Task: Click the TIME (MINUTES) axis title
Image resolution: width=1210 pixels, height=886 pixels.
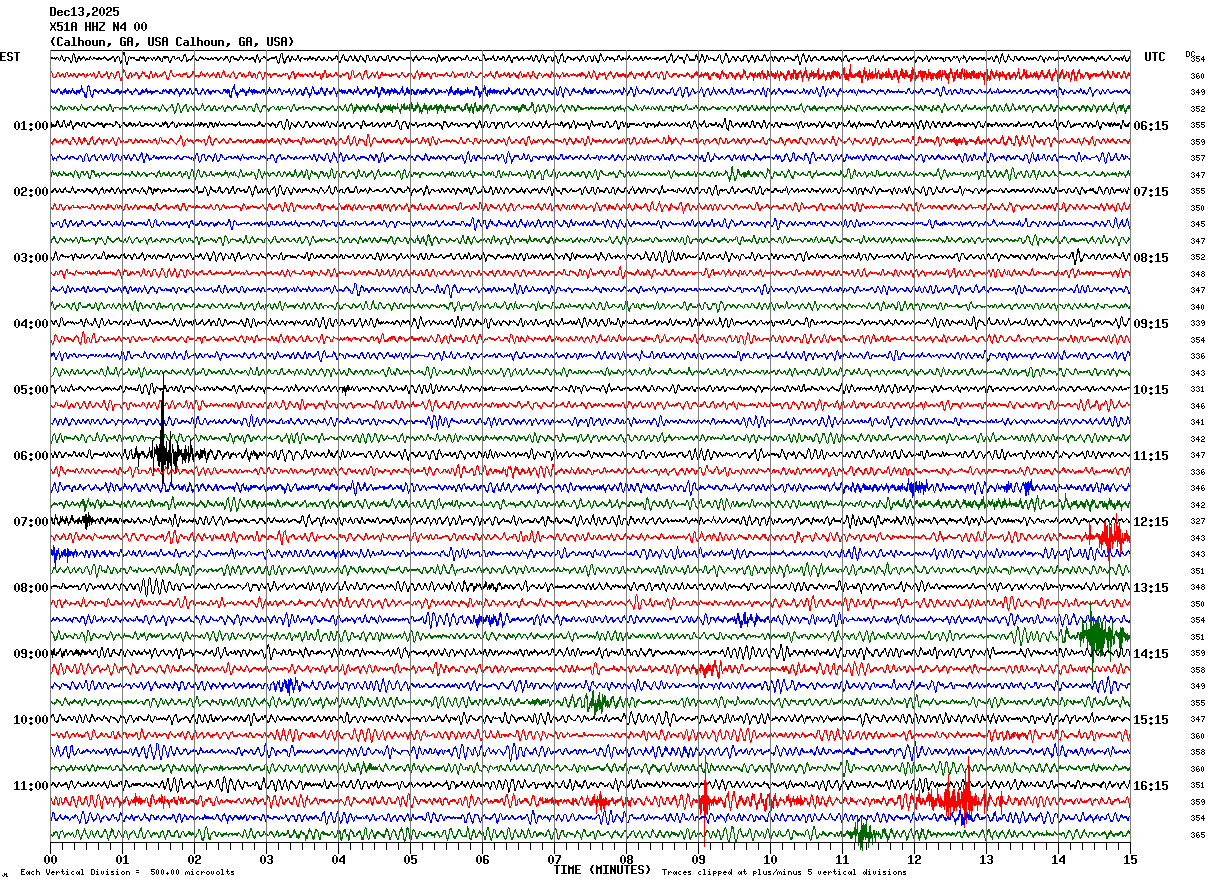Action: pos(602,870)
